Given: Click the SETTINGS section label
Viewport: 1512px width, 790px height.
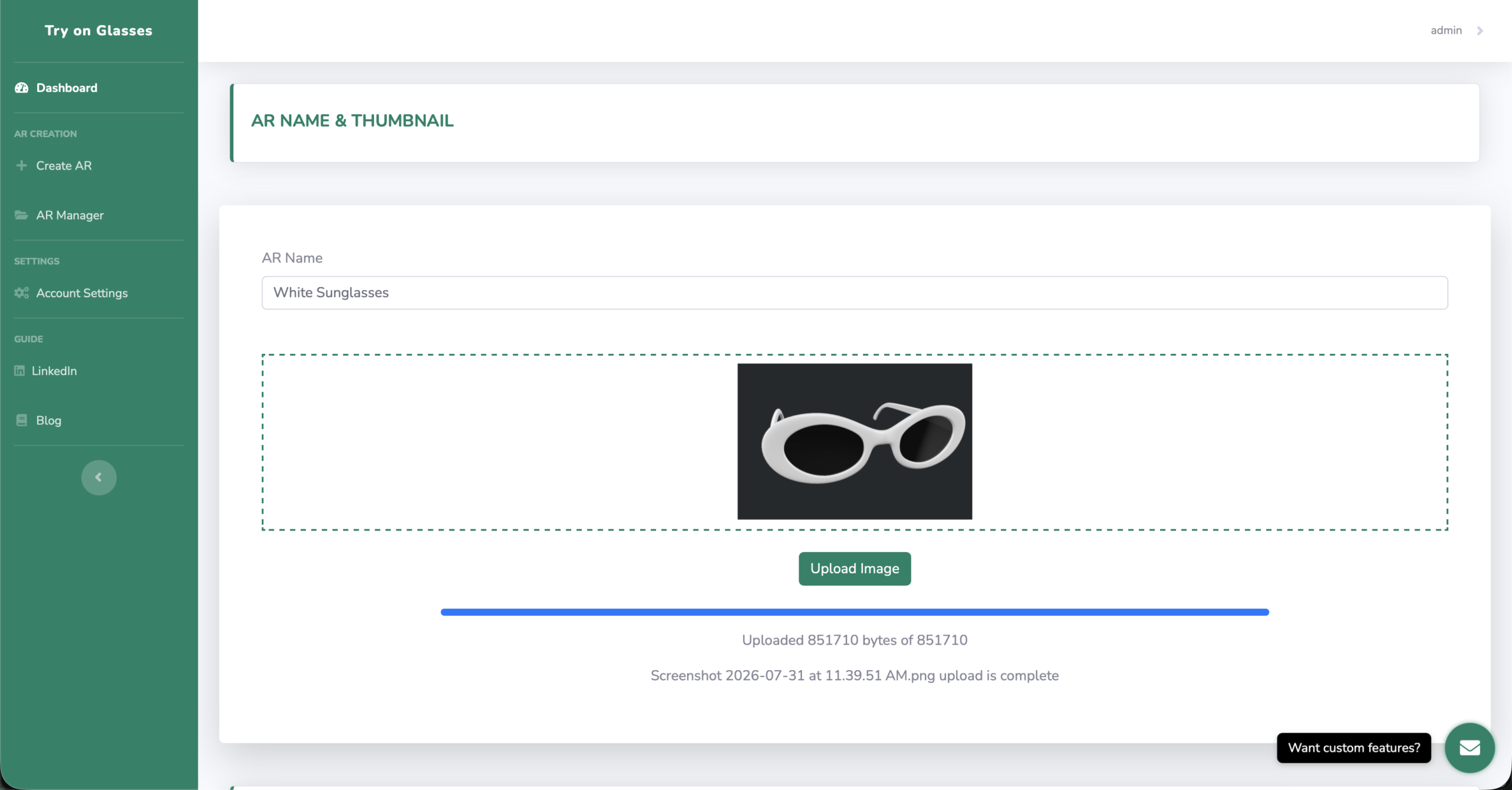Looking at the screenshot, I should tap(37, 261).
